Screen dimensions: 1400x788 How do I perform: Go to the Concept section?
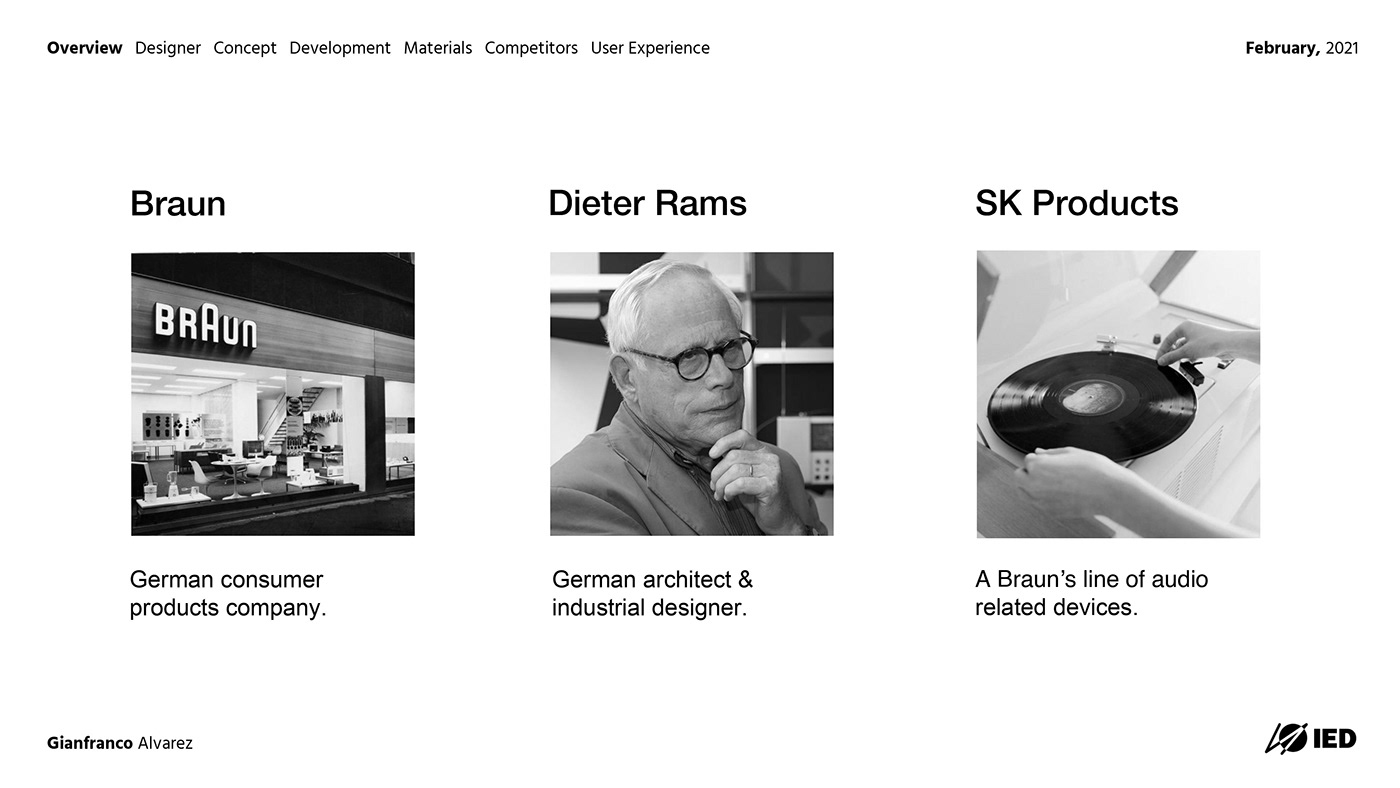[245, 48]
